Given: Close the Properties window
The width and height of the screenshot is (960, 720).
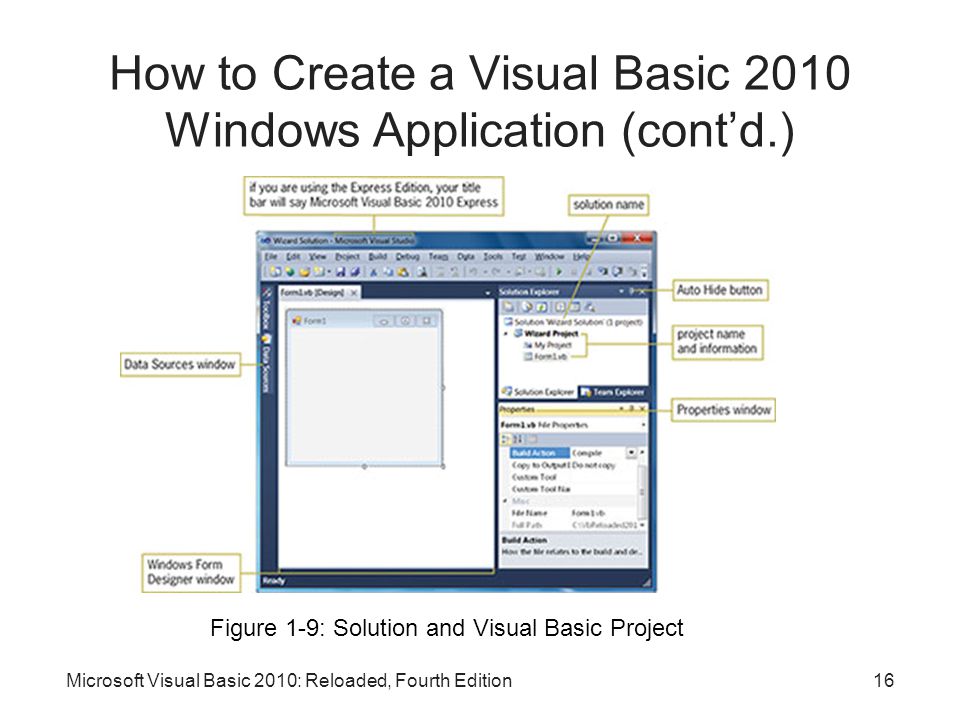Looking at the screenshot, I should pyautogui.click(x=642, y=408).
